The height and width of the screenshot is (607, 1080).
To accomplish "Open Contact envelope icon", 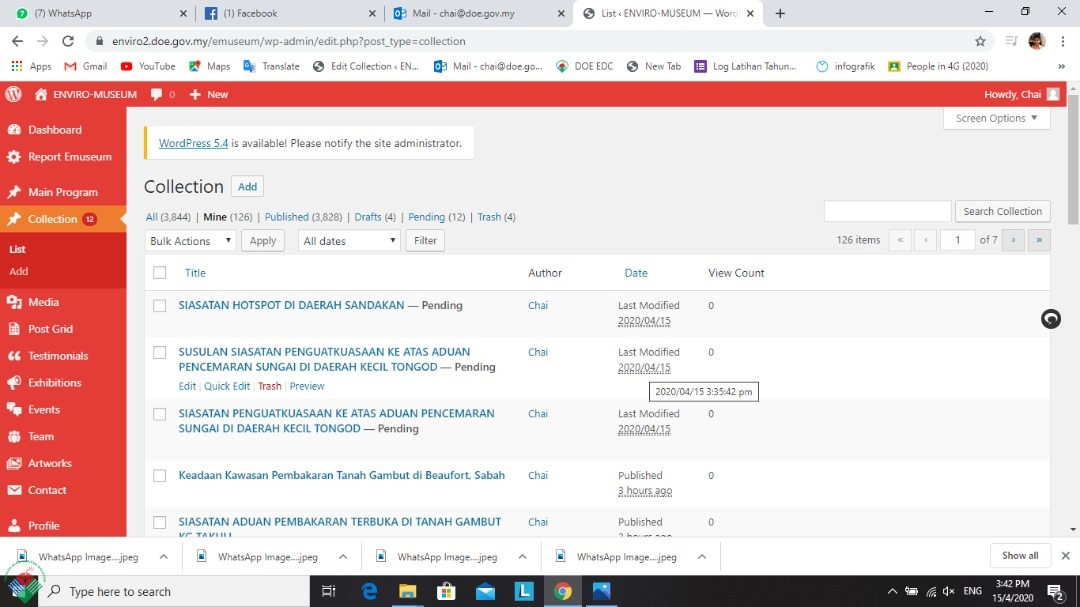I will (x=14, y=490).
